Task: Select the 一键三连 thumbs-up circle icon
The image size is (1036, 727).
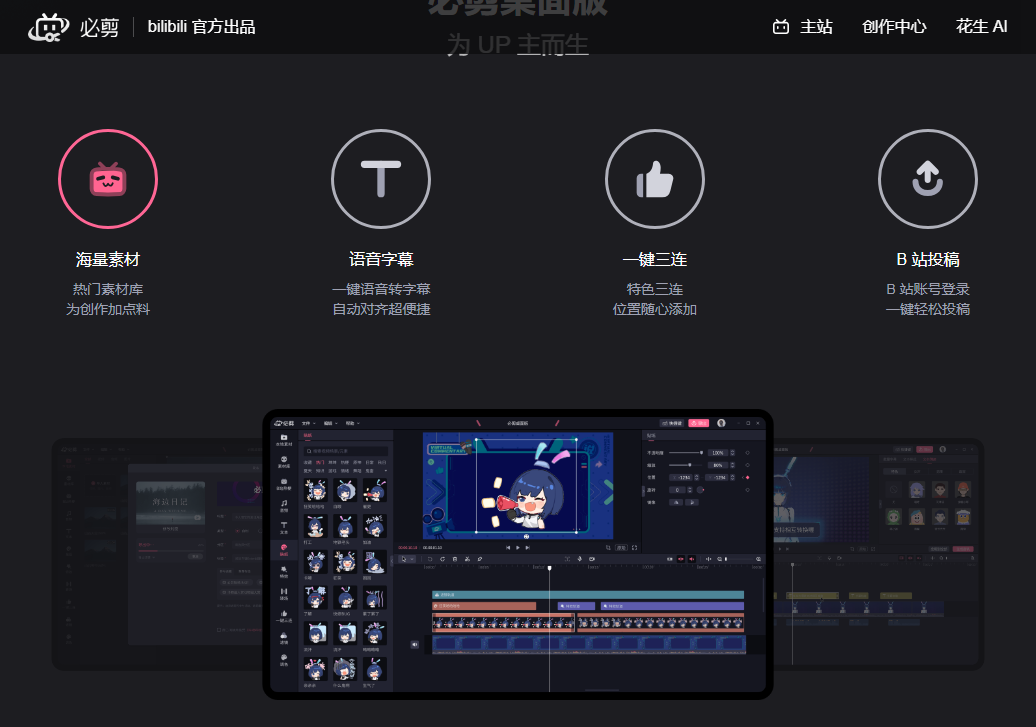Action: [x=655, y=179]
